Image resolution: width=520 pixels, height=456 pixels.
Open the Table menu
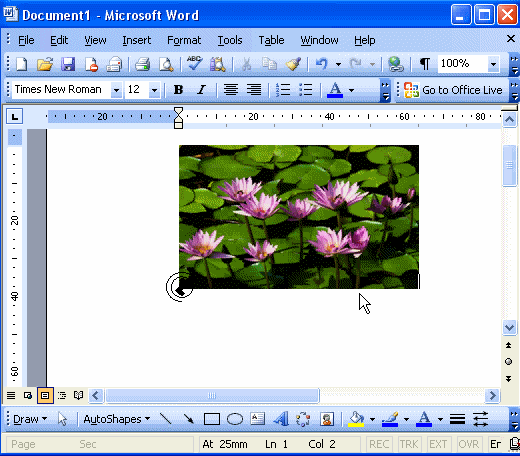pyautogui.click(x=271, y=40)
